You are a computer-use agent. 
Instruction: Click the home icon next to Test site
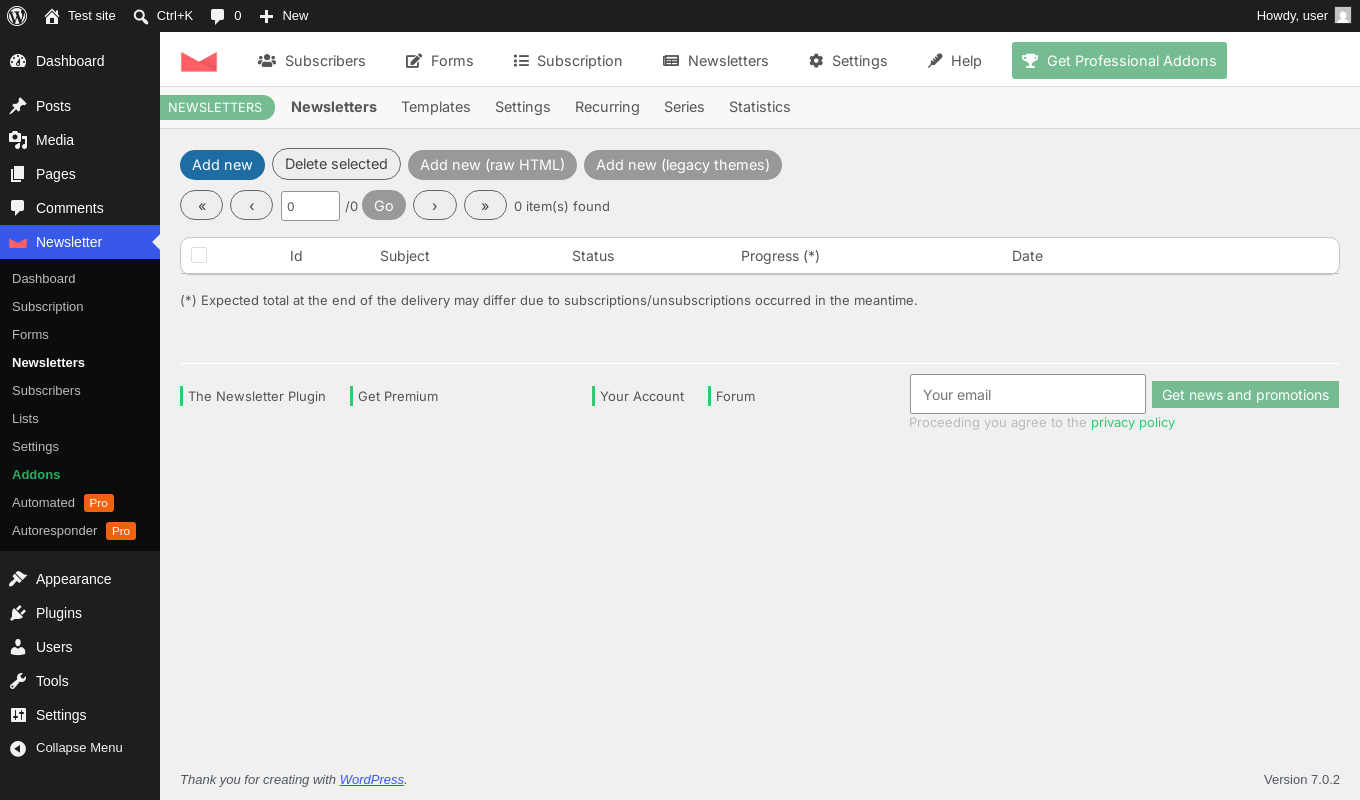pyautogui.click(x=52, y=16)
